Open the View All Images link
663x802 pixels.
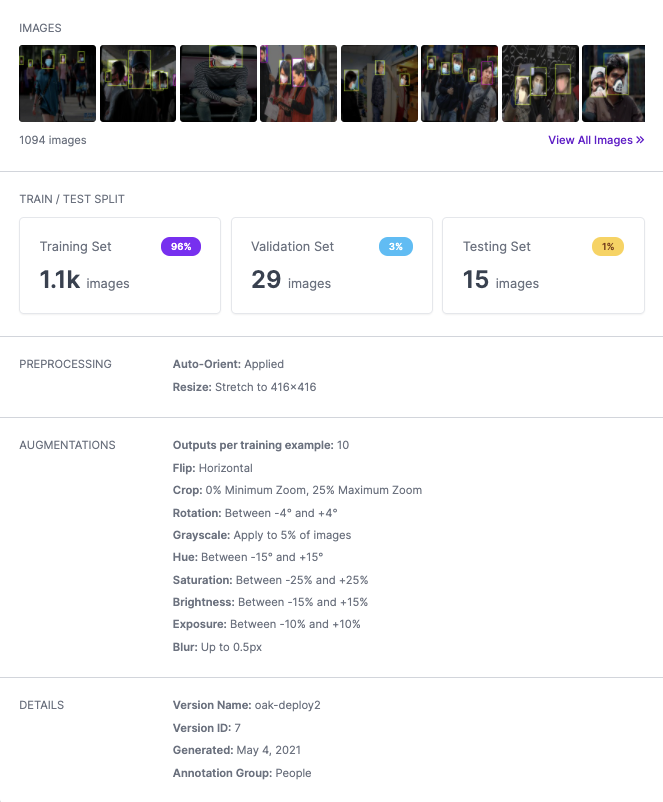click(x=596, y=140)
